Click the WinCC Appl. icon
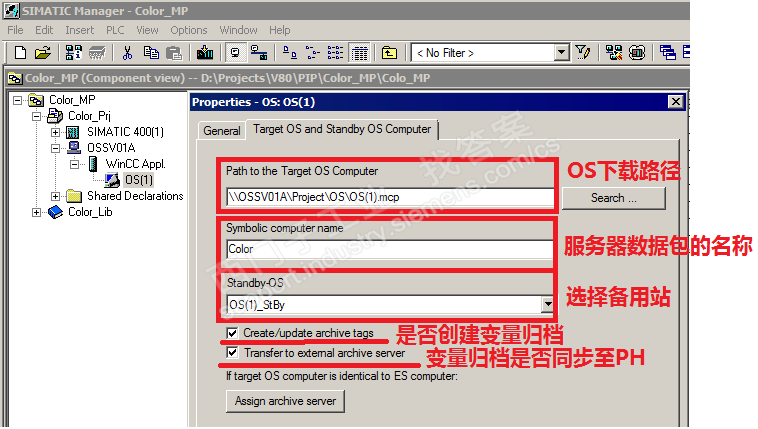This screenshot has height=429, width=758. point(93,164)
